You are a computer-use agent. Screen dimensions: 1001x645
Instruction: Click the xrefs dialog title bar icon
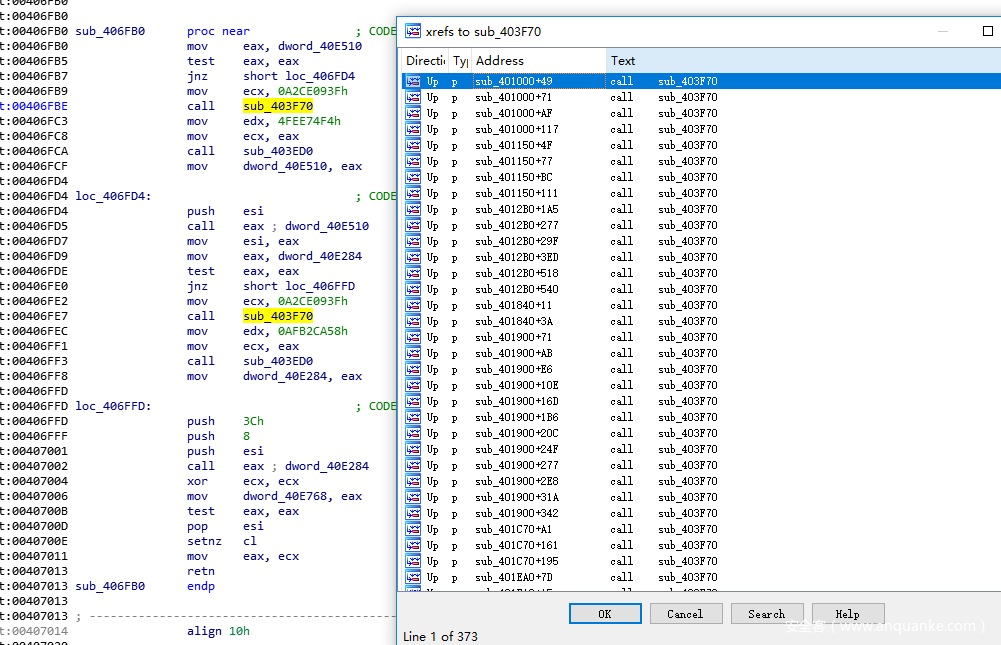click(x=412, y=31)
